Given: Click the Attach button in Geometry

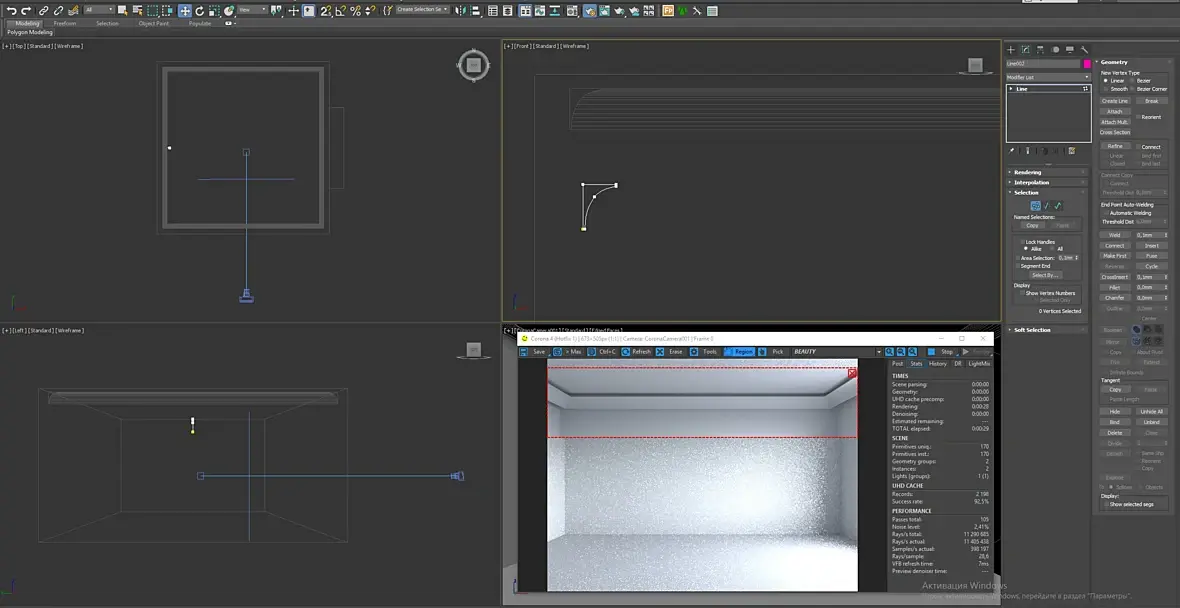Looking at the screenshot, I should click(x=1115, y=111).
